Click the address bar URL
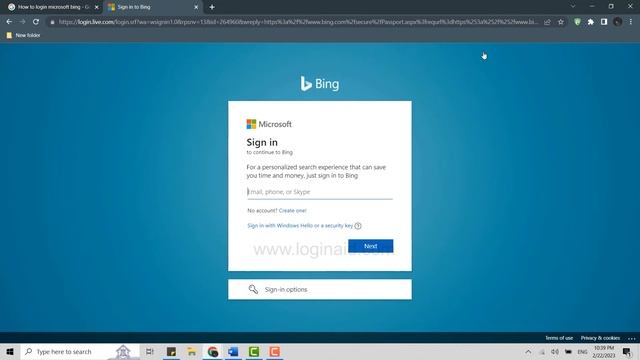The image size is (640, 360). 298,22
